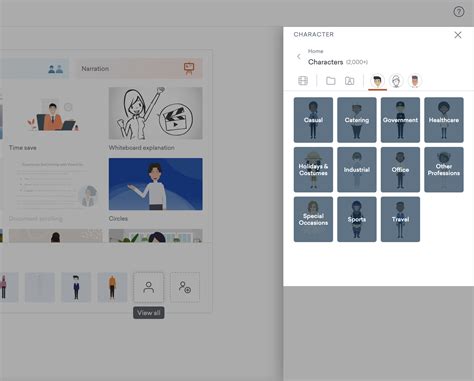Select the Whiteboard explanation template thumbnail

tap(155, 113)
